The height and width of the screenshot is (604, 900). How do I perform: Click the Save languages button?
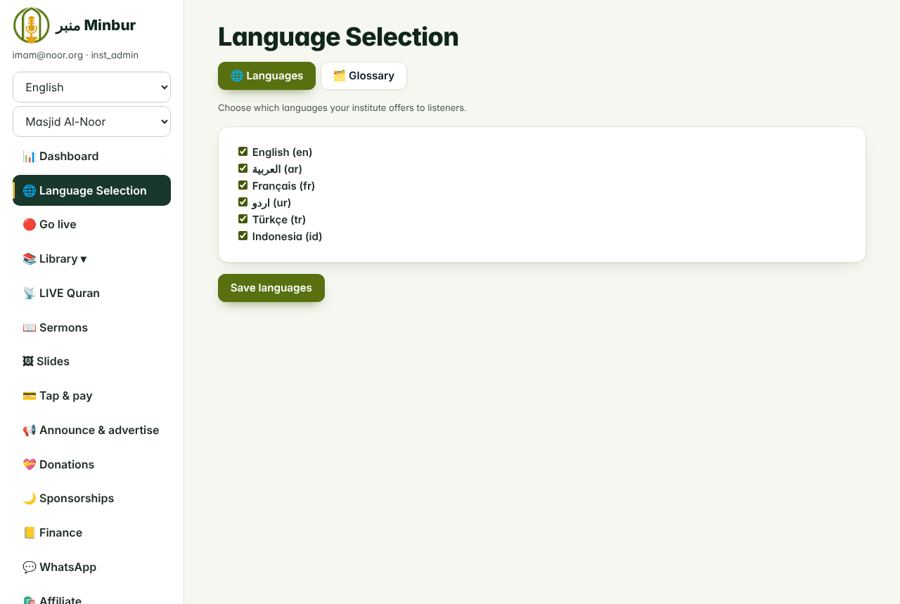coord(271,288)
